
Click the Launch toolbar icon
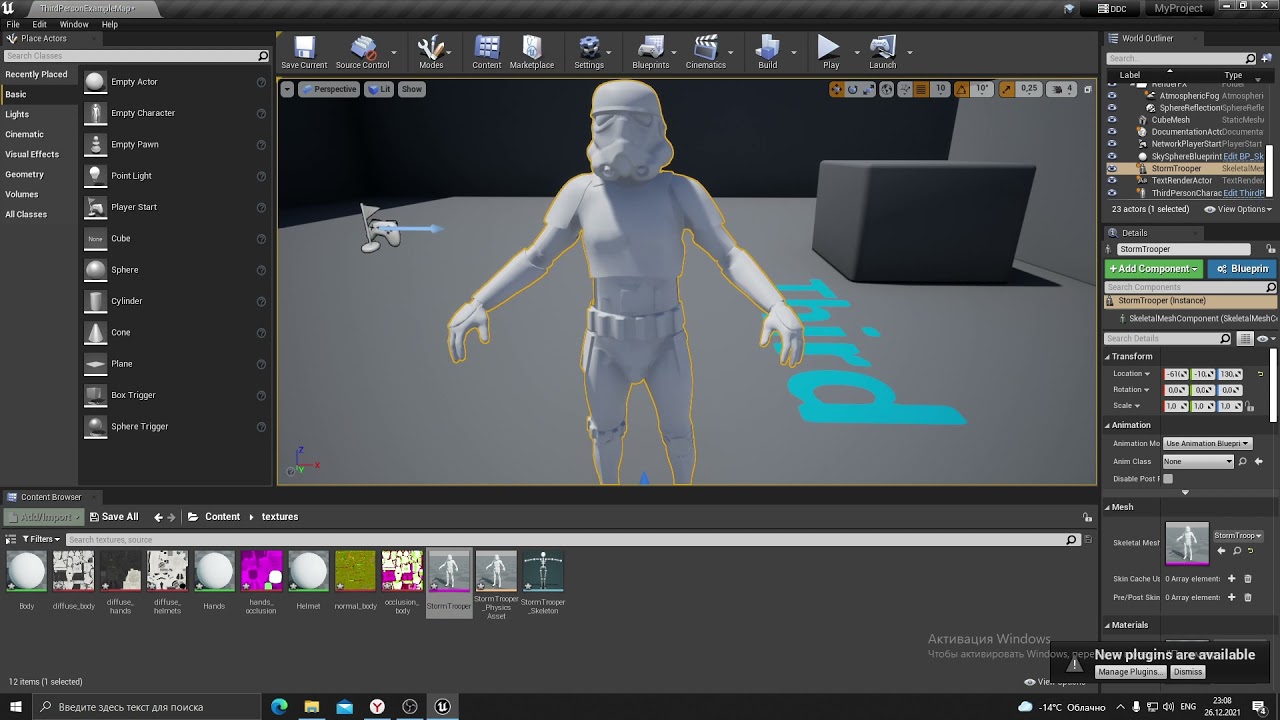883,52
